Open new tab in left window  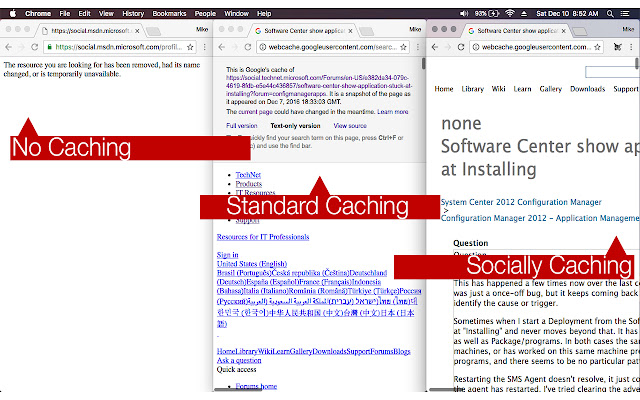[153, 31]
